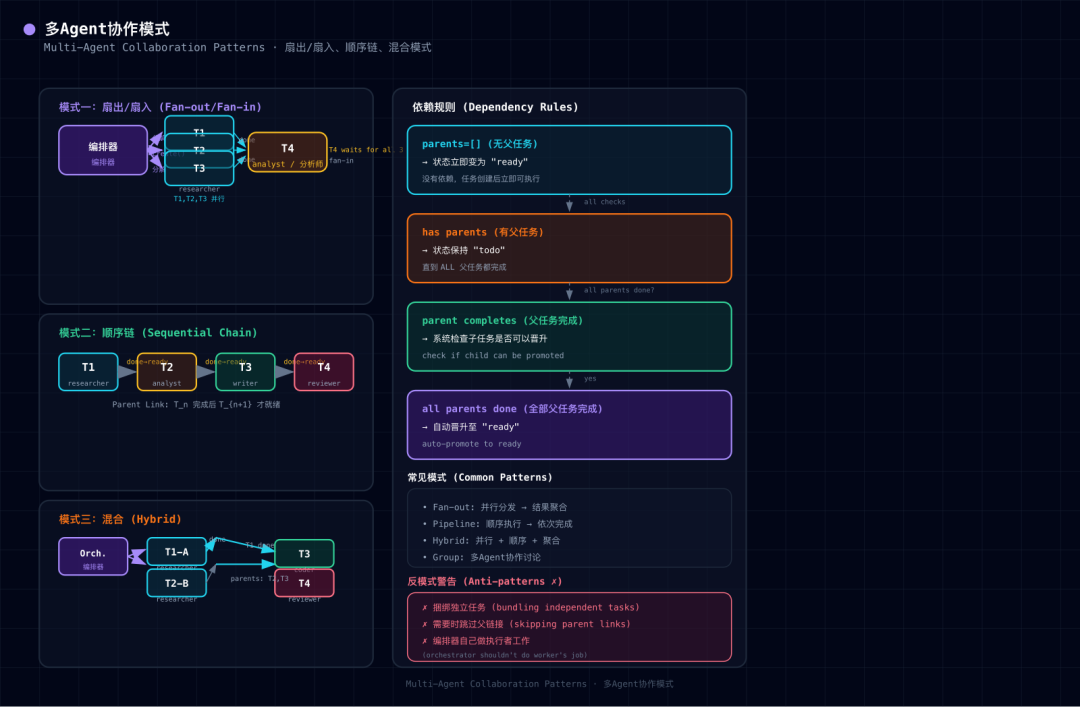Viewport: 1080px width, 707px height.
Task: Select the 'parent completes (父任务完成)' rule box
Action: (x=569, y=336)
